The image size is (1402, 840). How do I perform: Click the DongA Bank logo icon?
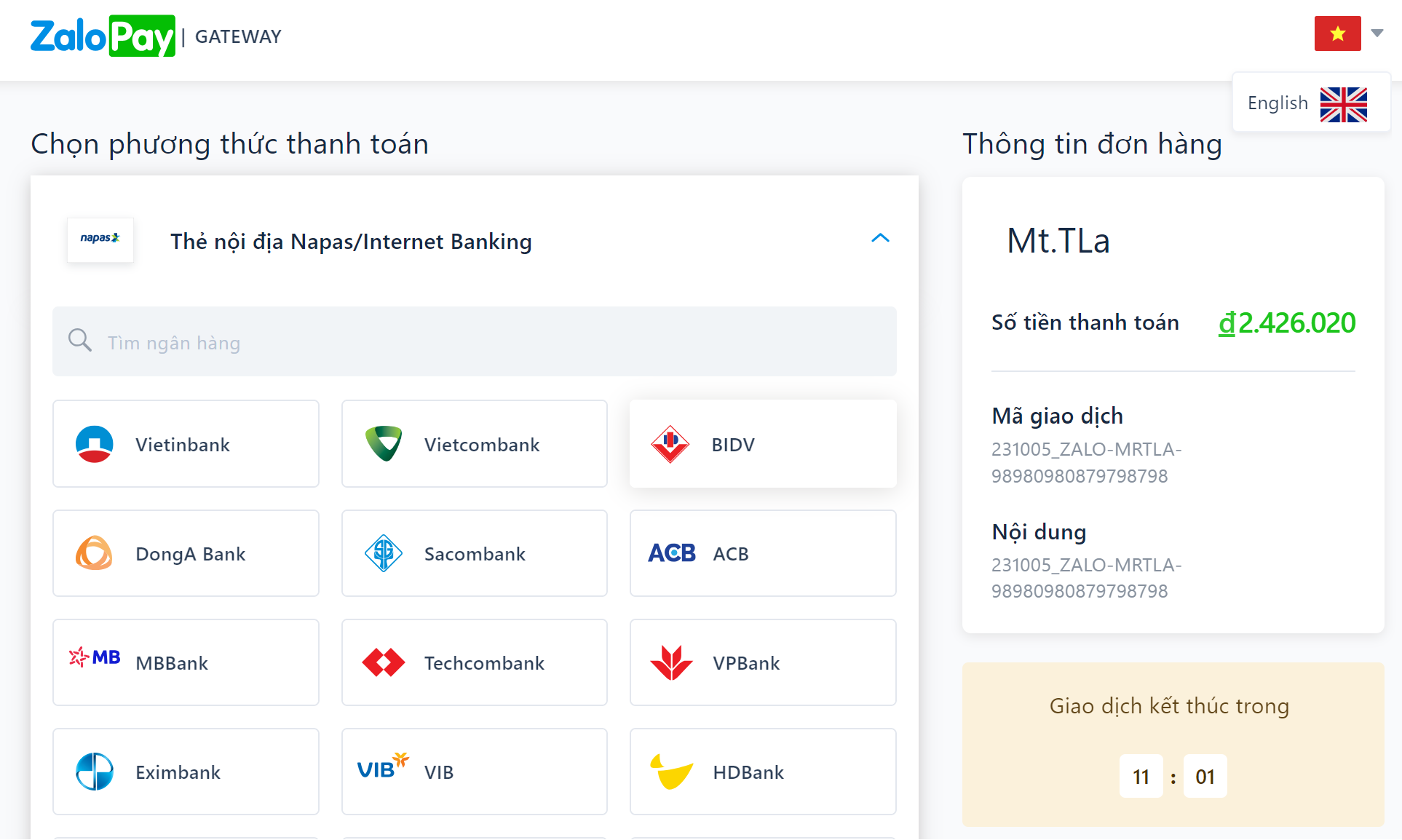pyautogui.click(x=95, y=553)
